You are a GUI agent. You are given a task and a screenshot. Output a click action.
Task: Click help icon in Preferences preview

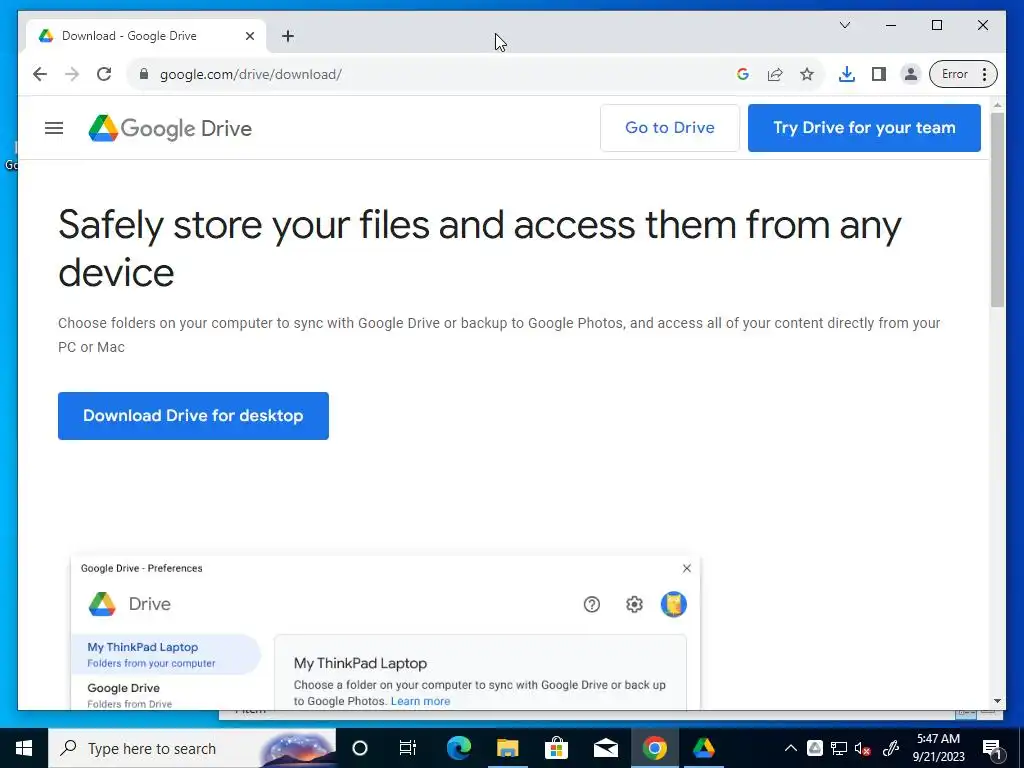click(592, 605)
